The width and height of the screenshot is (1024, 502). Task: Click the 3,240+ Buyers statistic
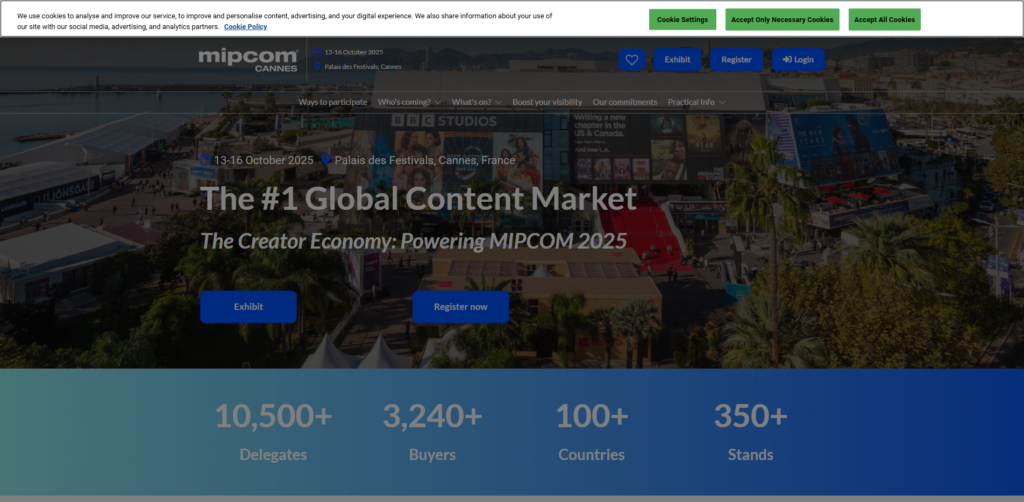tap(432, 431)
